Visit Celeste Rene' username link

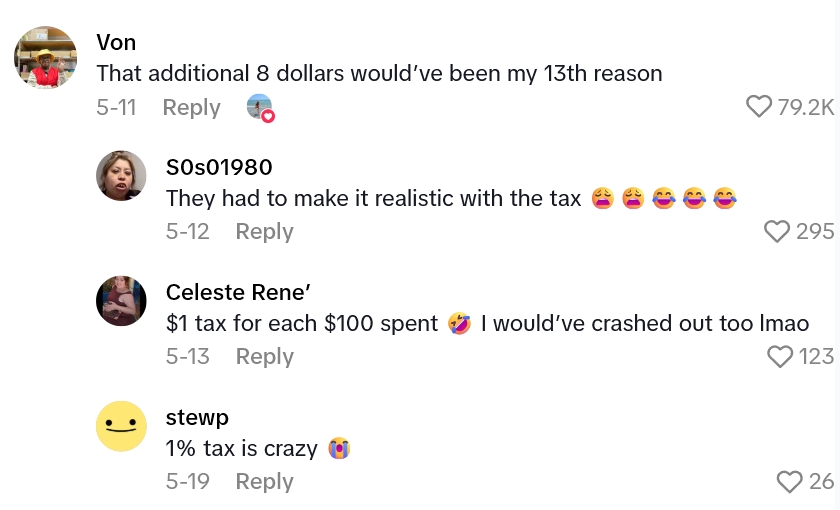238,292
